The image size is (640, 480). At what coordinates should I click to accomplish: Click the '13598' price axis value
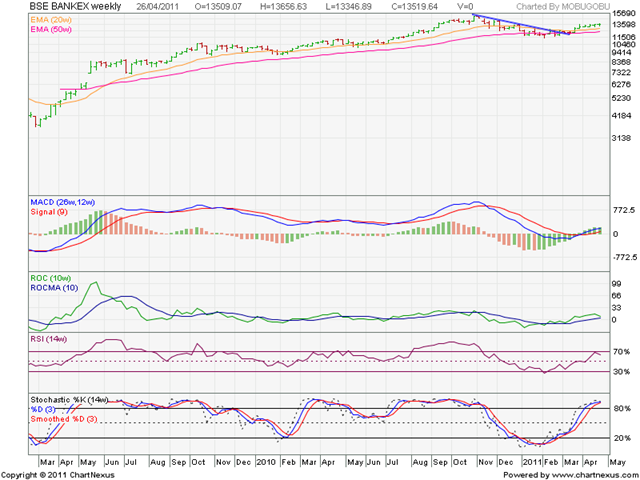(x=623, y=24)
